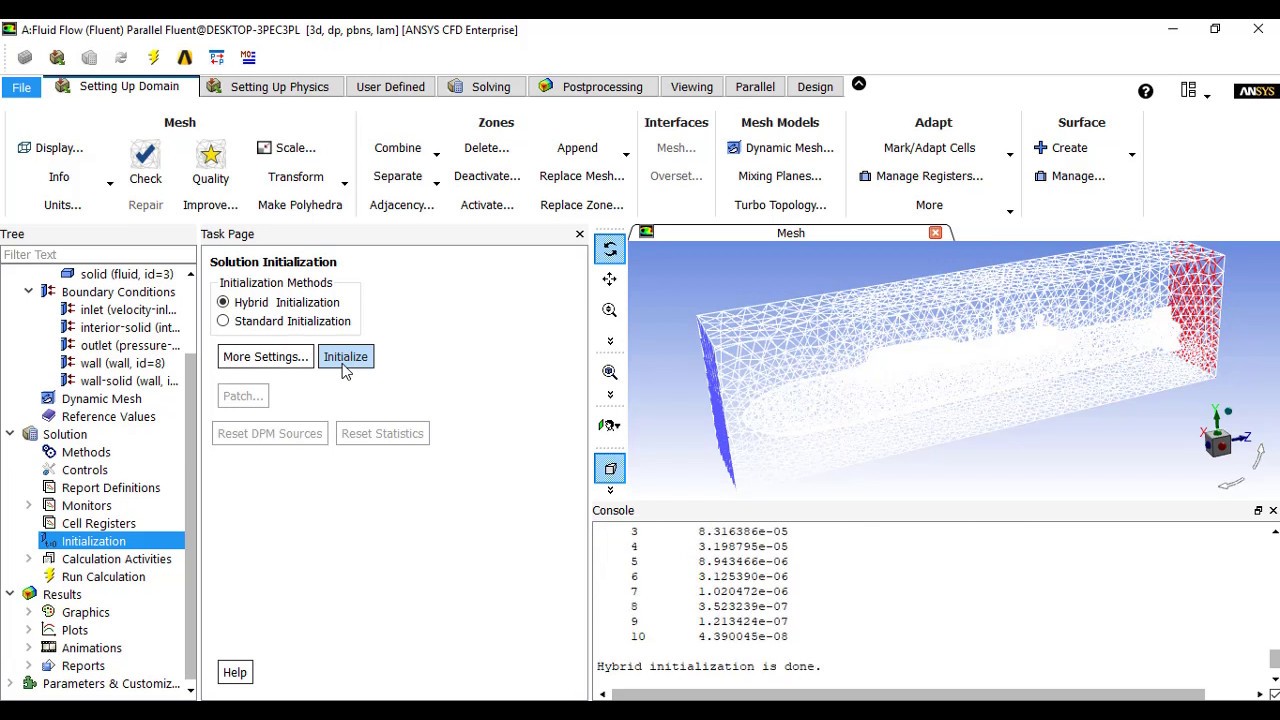Select Reference Values in the tree
This screenshot has height=720, width=1280.
point(108,417)
